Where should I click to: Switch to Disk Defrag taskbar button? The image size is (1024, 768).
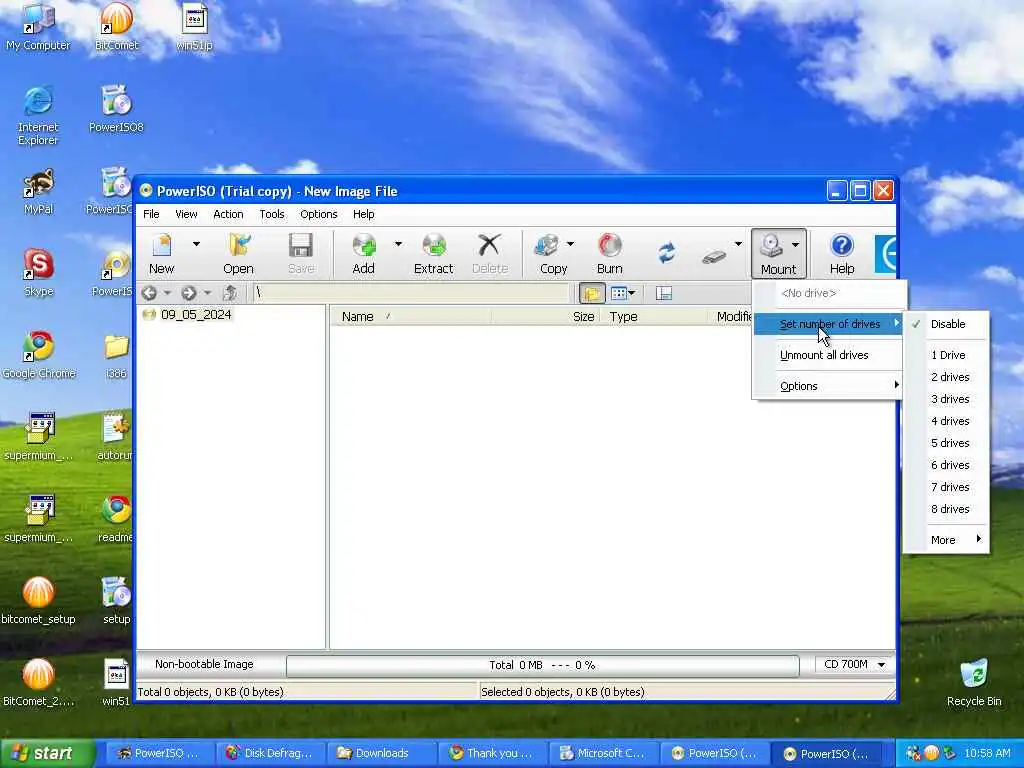pyautogui.click(x=270, y=753)
